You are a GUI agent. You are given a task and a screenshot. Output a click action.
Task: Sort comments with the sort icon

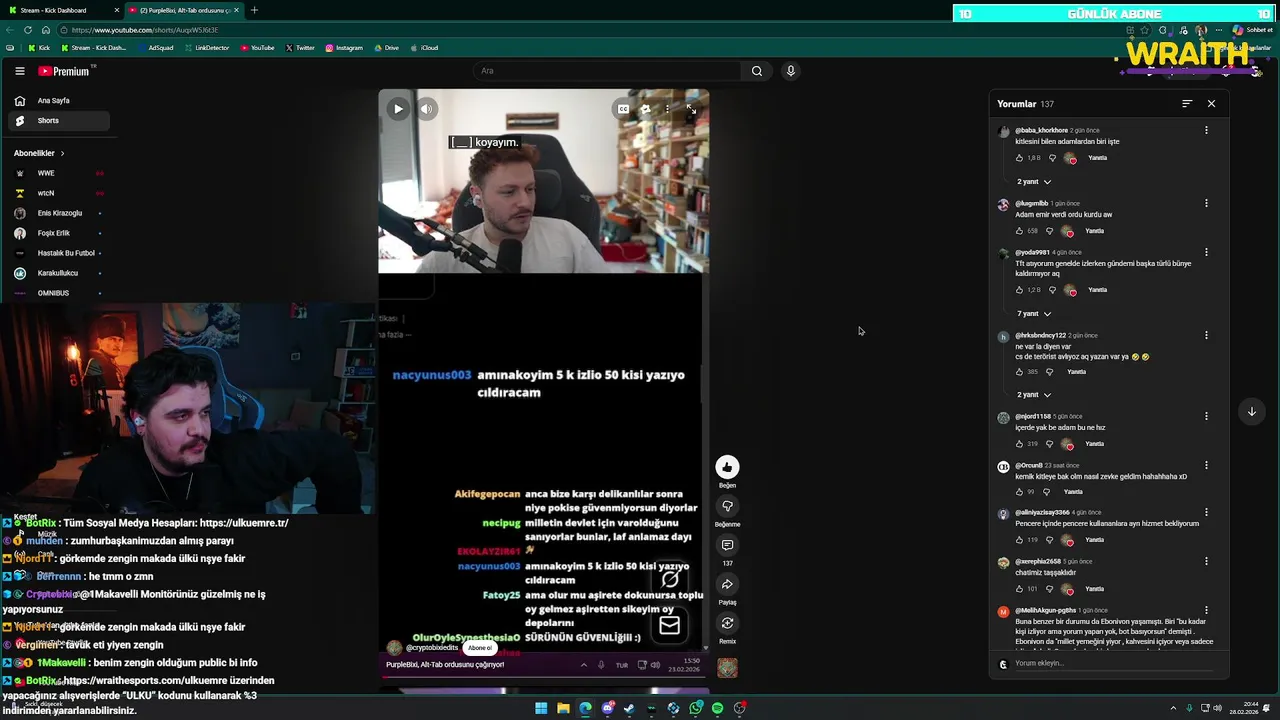click(x=1187, y=104)
